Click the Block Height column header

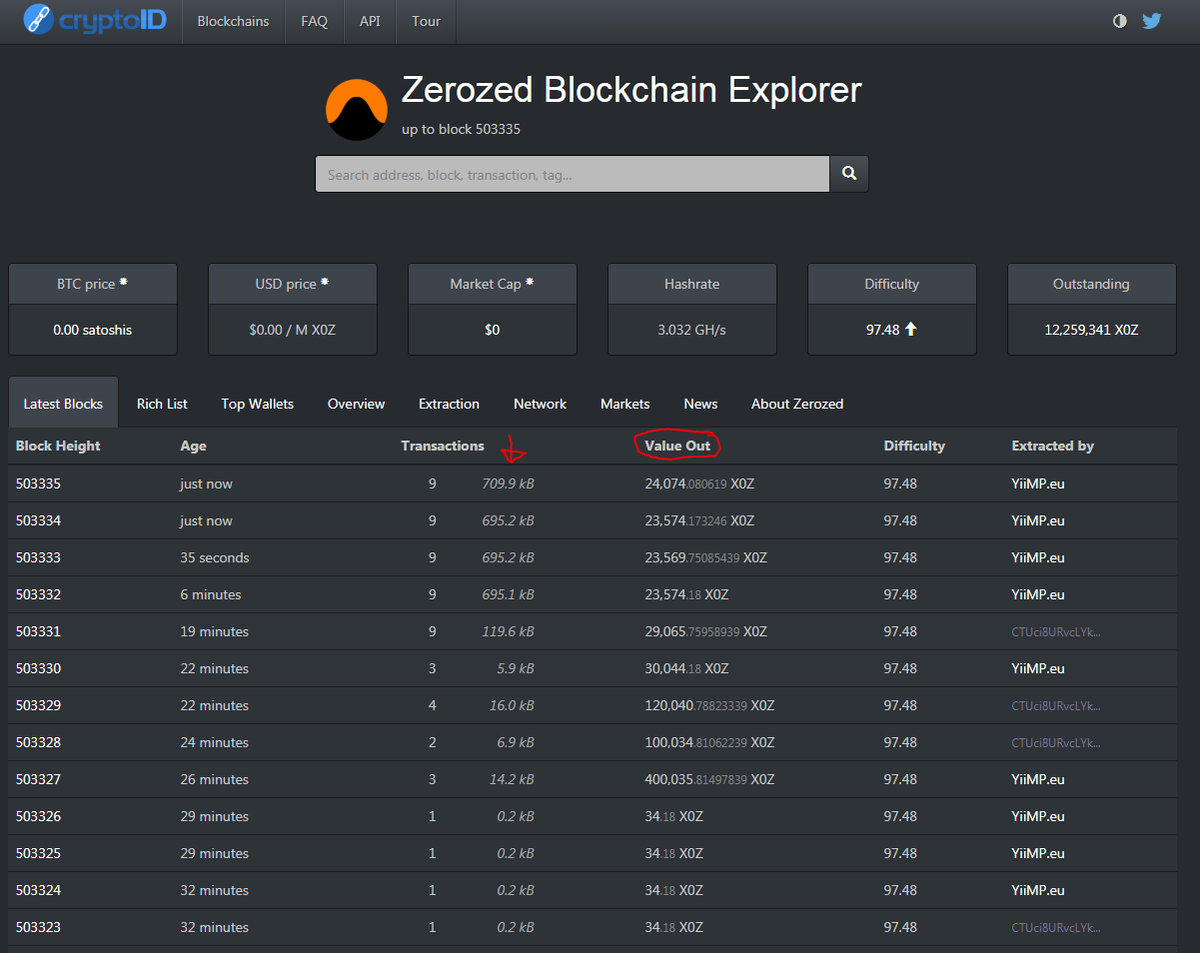pos(58,446)
